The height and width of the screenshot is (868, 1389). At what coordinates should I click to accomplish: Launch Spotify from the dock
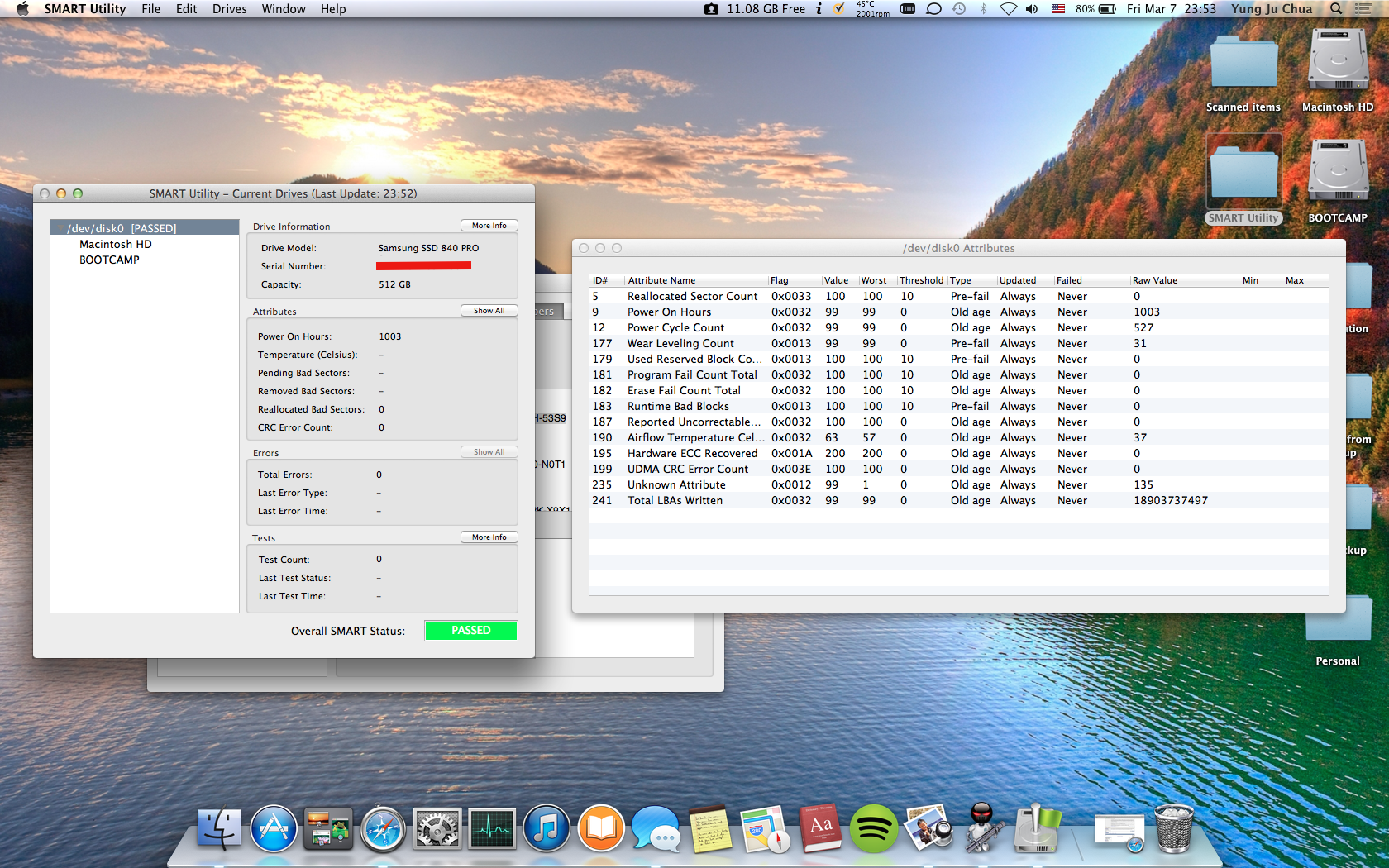pyautogui.click(x=874, y=828)
